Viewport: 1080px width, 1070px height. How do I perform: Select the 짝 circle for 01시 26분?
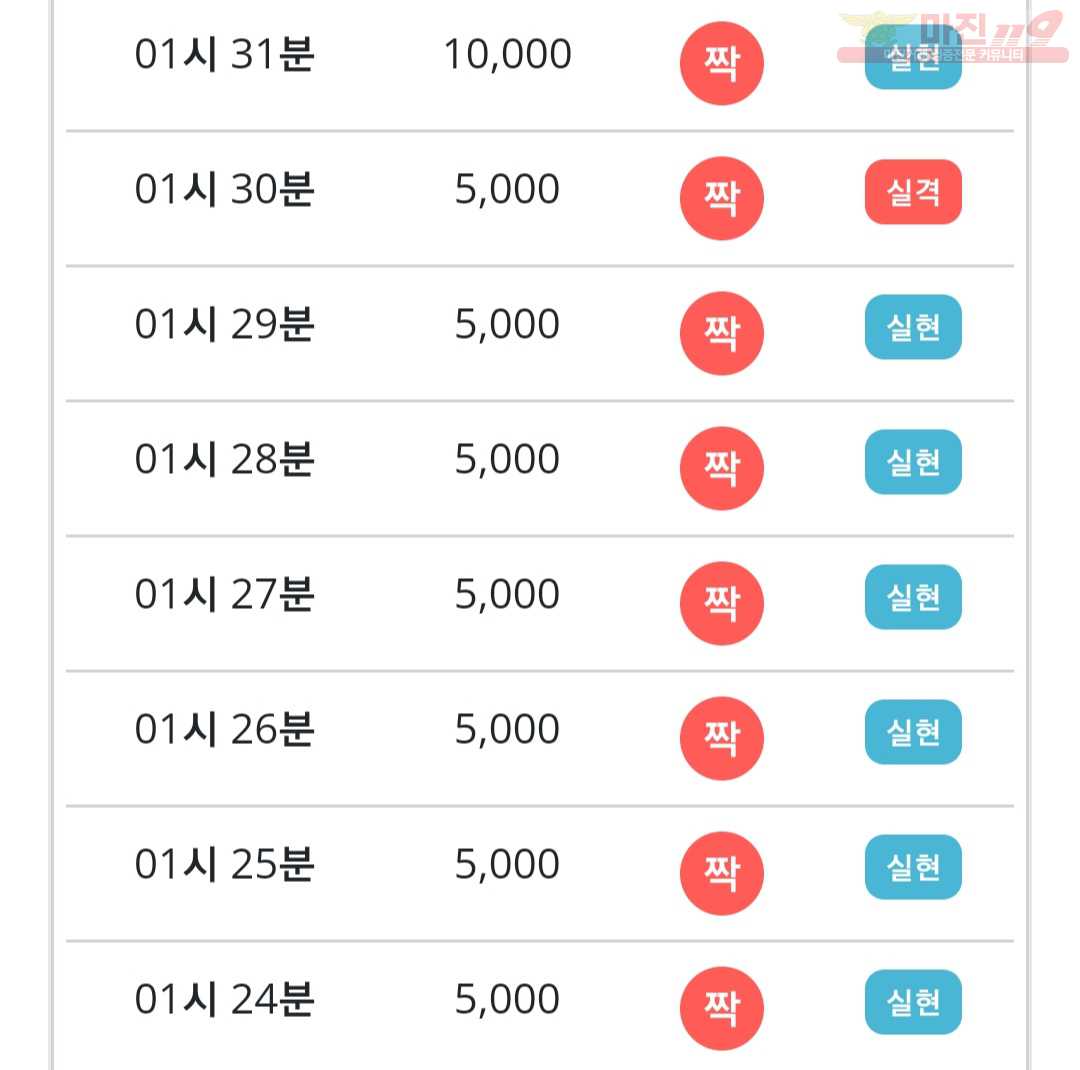coord(721,739)
